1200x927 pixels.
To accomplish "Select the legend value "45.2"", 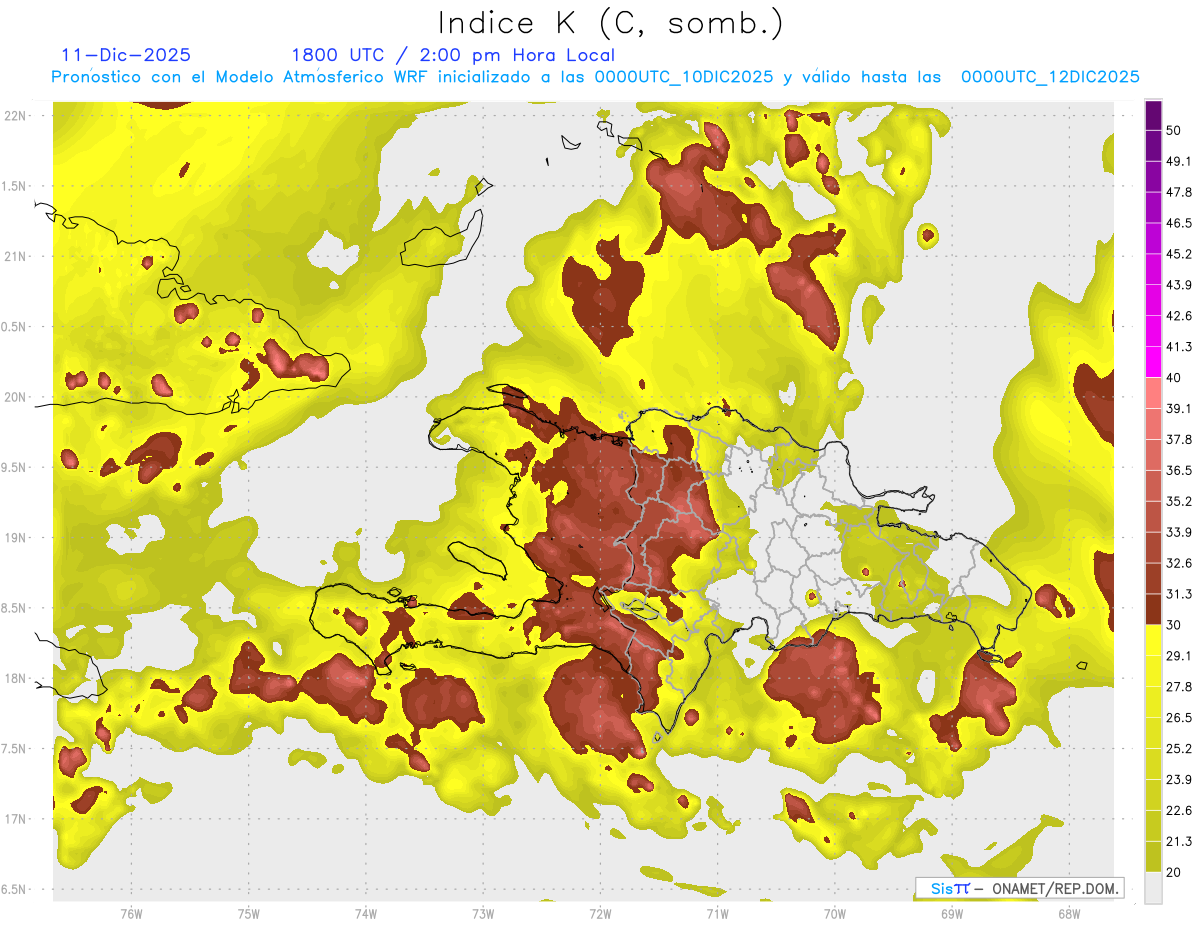I will coord(1179,254).
